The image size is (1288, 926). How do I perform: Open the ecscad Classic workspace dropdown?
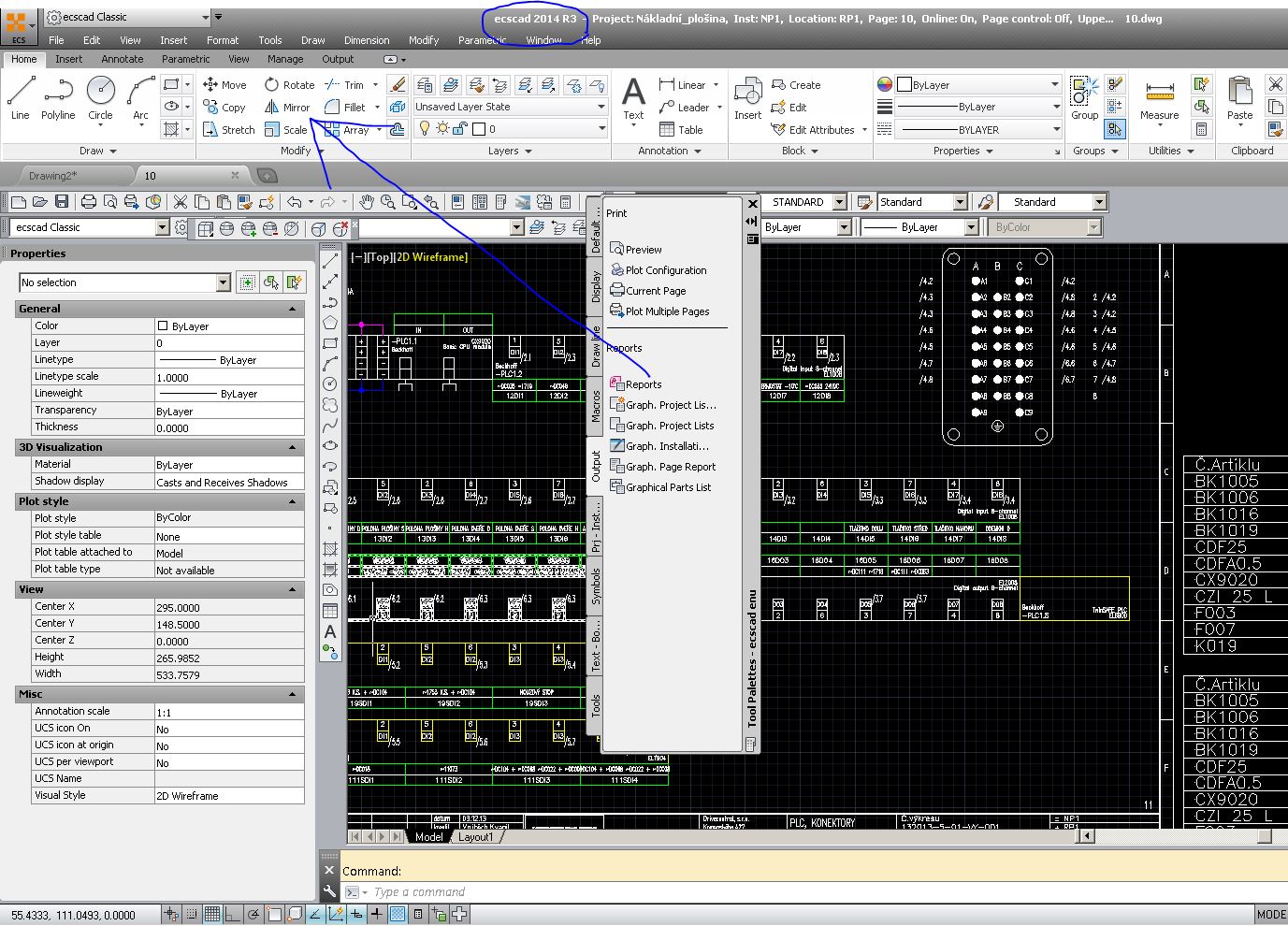[x=91, y=227]
